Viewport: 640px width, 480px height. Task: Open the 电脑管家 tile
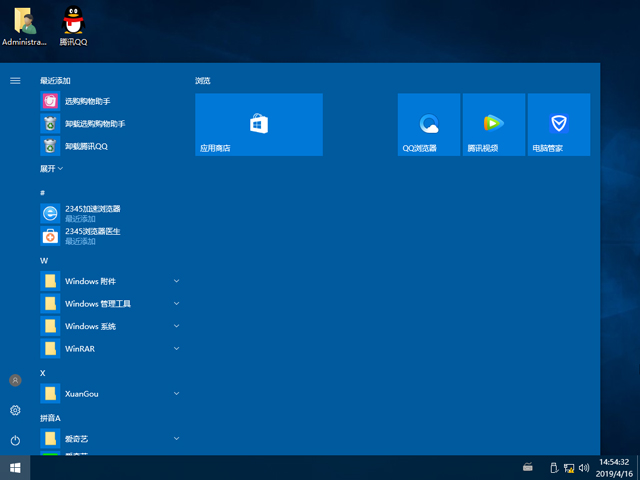(x=559, y=124)
